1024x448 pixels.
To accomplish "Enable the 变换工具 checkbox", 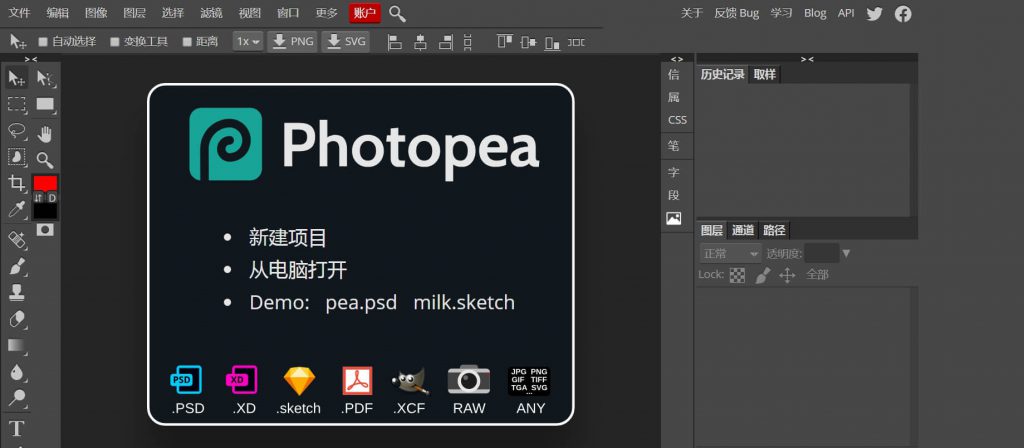I will coord(115,42).
